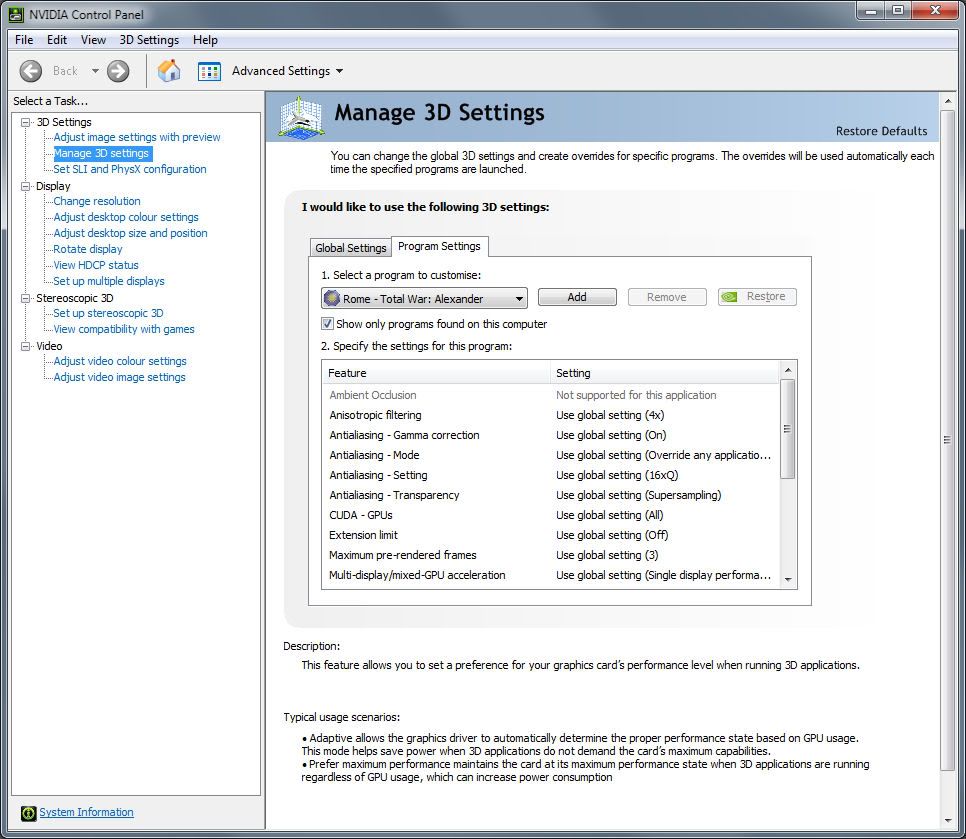Click the NVIDIA Control Panel title icon
The width and height of the screenshot is (966, 839).
click(x=16, y=13)
